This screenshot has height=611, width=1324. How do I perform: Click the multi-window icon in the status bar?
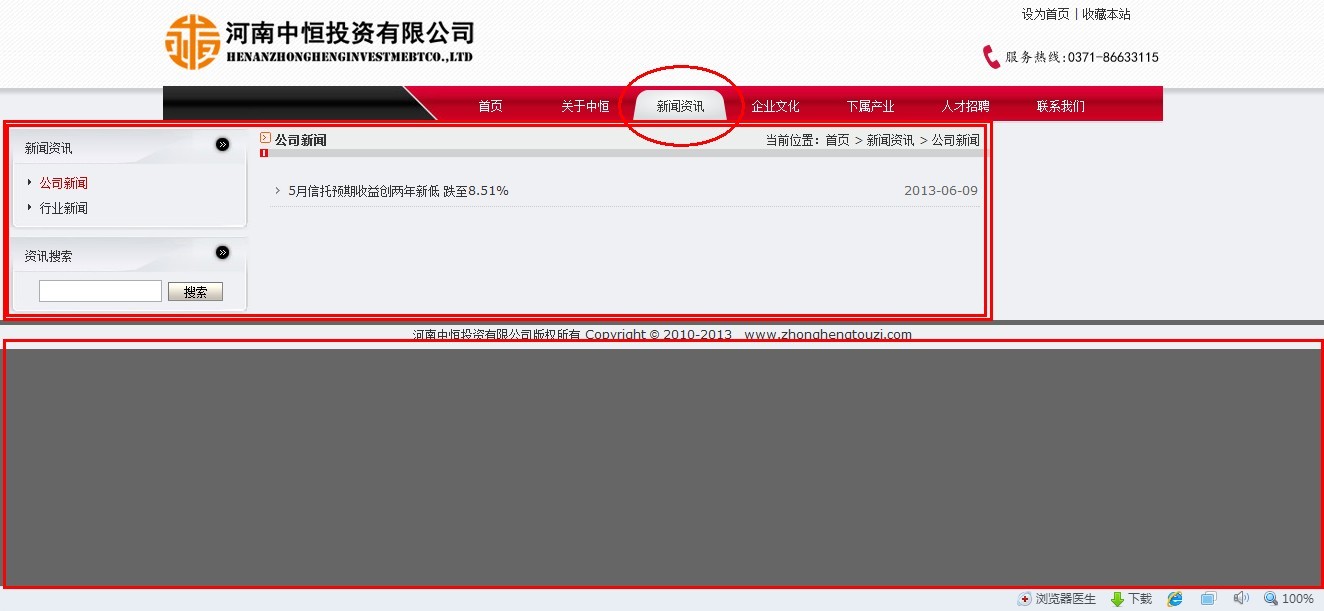pos(1208,599)
